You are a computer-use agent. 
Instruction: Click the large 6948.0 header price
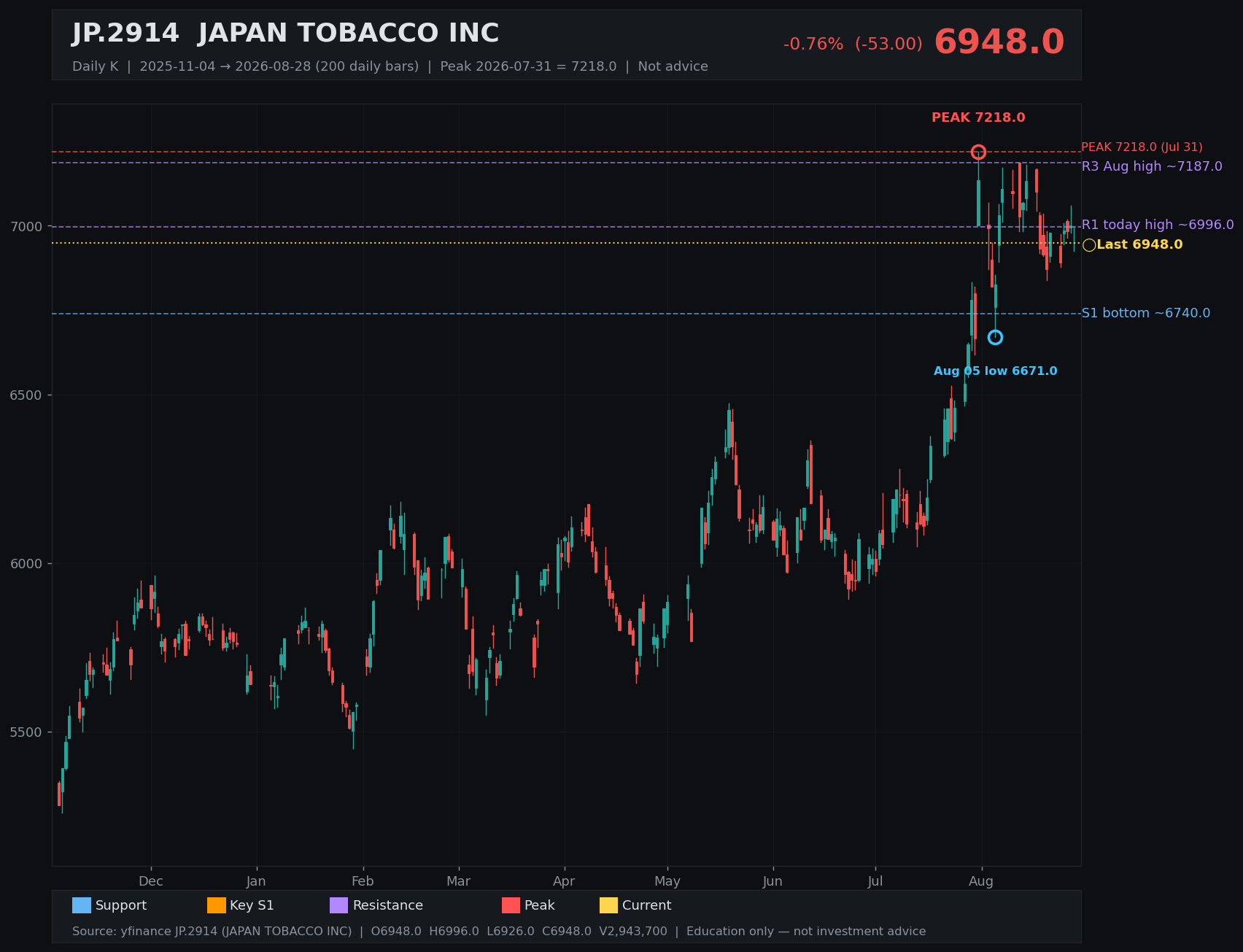999,42
